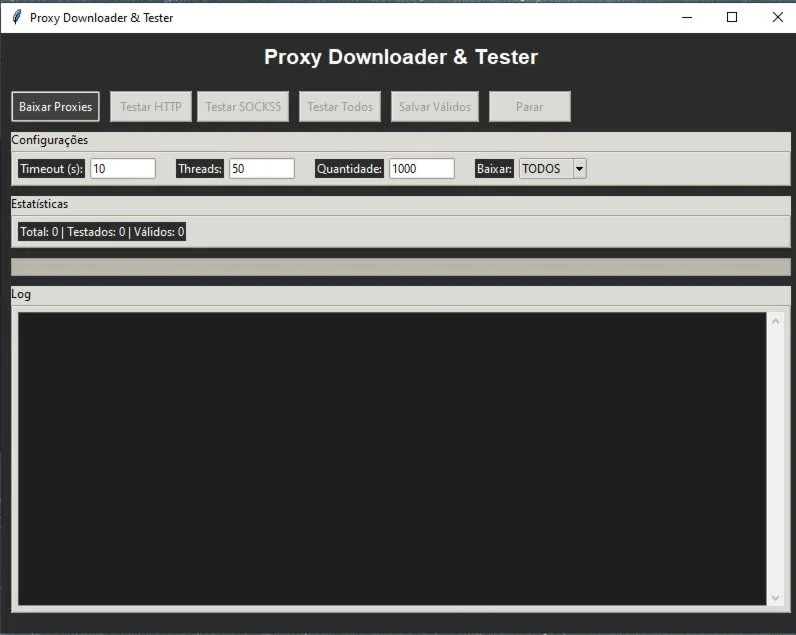Select the Testar Todos button
796x635 pixels.
point(340,107)
